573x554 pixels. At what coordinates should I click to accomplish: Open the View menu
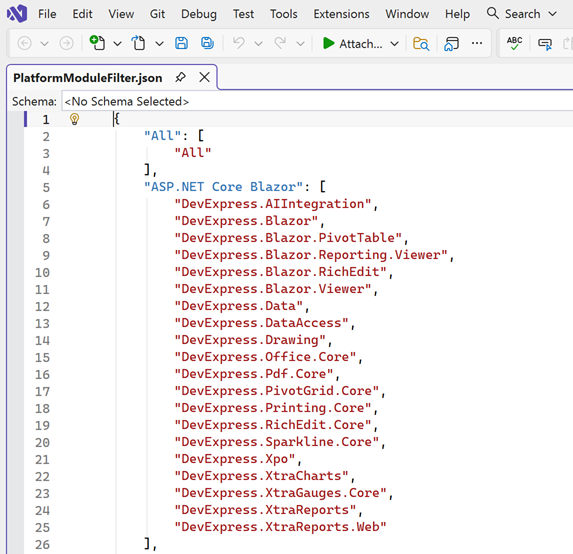click(121, 14)
